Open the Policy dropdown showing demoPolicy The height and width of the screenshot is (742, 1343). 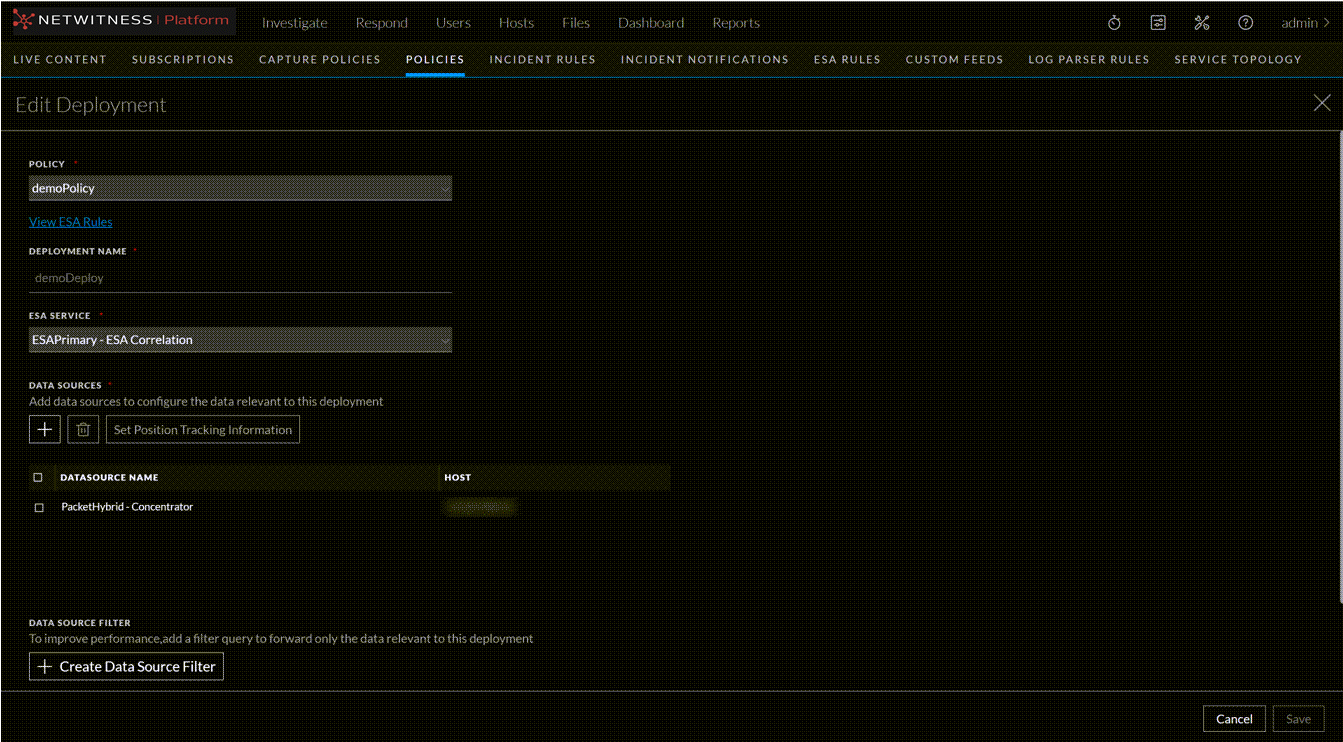point(240,188)
